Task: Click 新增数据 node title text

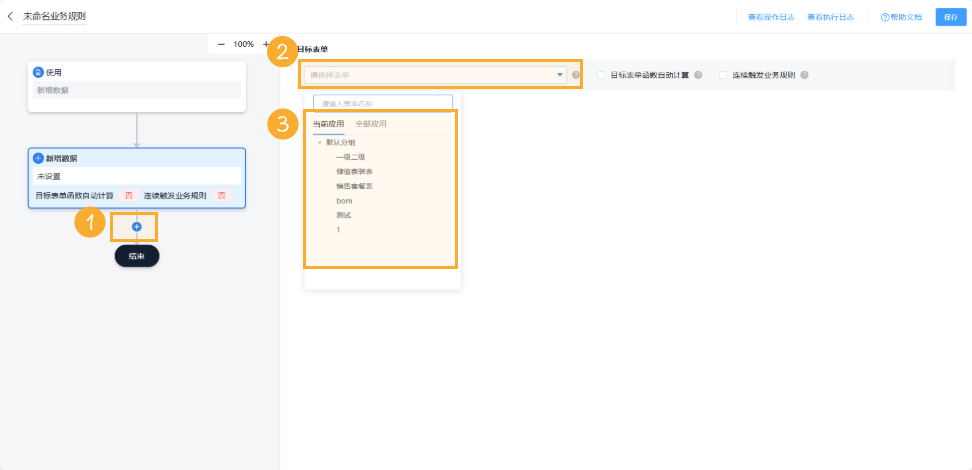Action: tap(61, 158)
